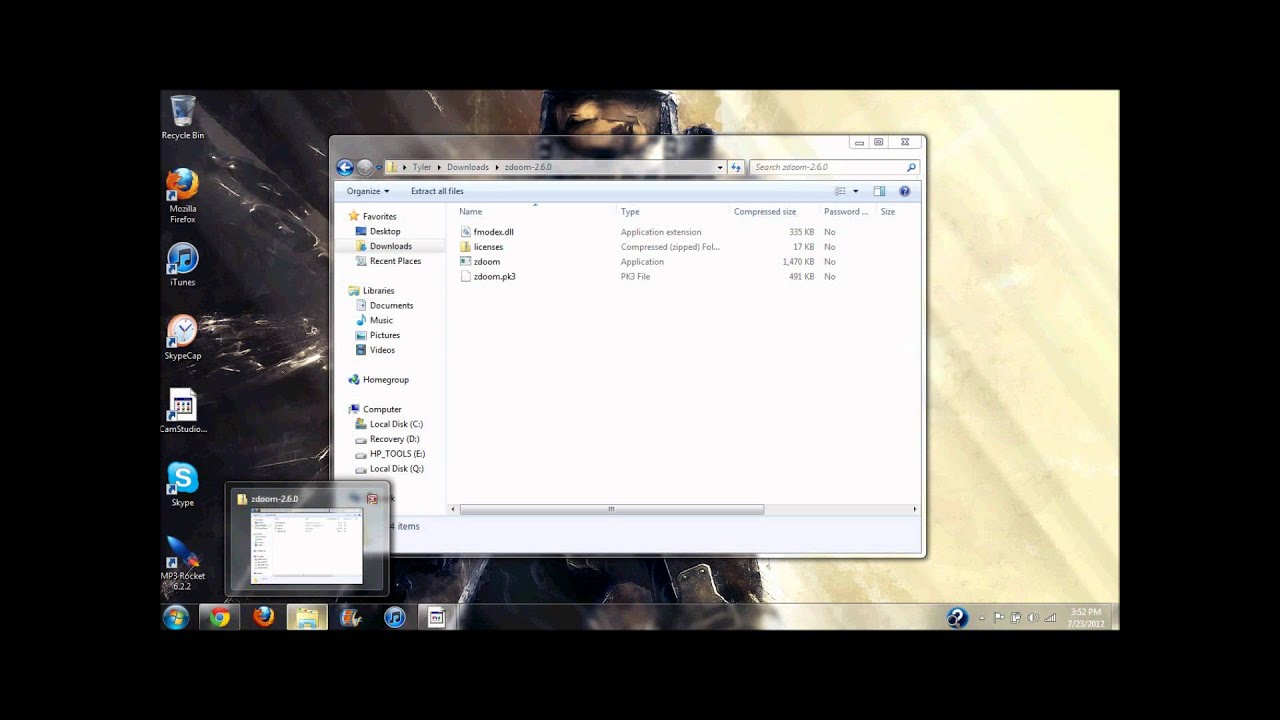Click Tyler in the address breadcrumb
The height and width of the screenshot is (720, 1280).
421,168
